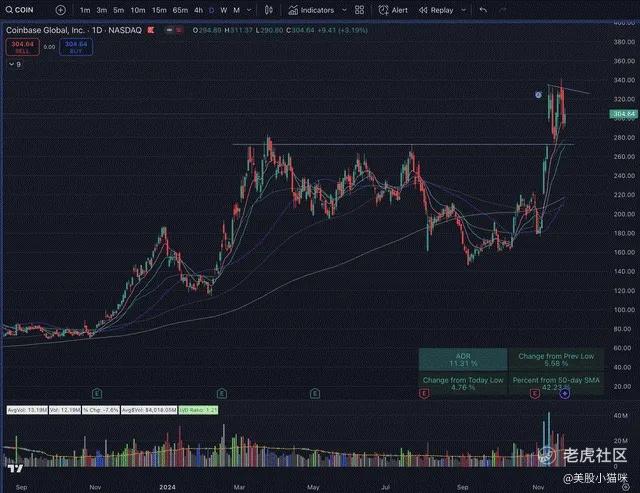Click the blue circular event marker near November
The width and height of the screenshot is (640, 493).
[x=565, y=393]
